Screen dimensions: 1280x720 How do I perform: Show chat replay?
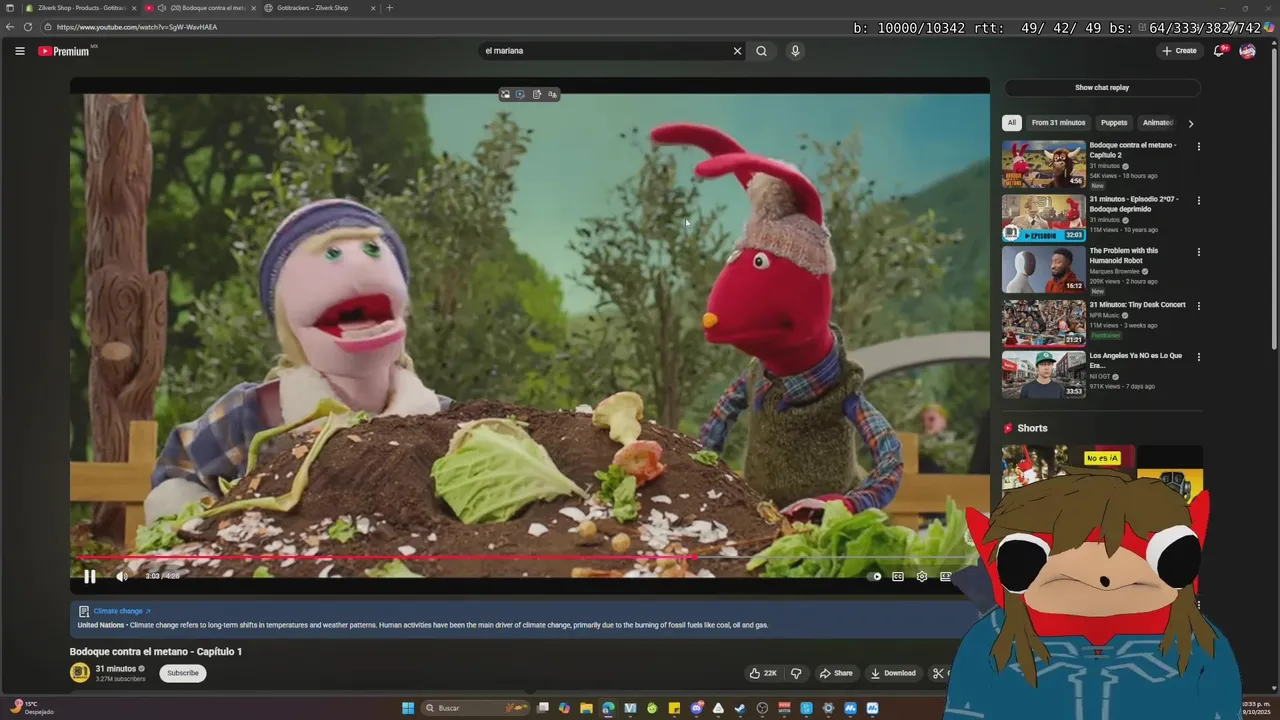1102,88
